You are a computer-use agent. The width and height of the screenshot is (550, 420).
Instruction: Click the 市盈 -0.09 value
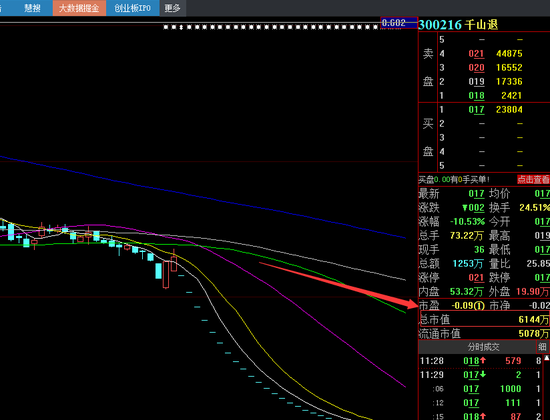point(468,306)
